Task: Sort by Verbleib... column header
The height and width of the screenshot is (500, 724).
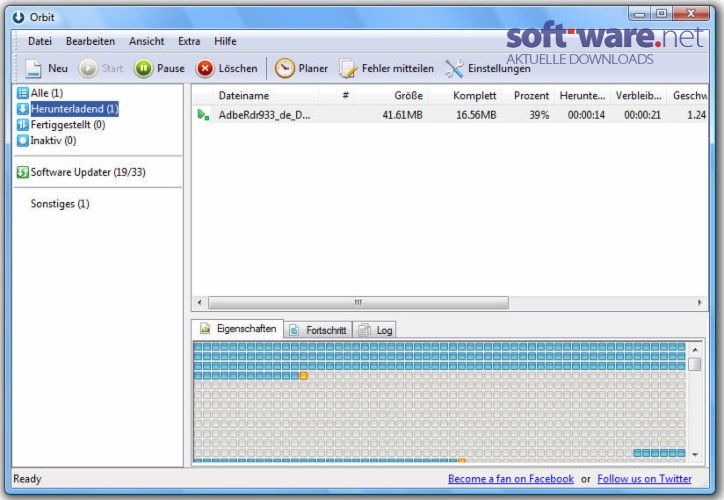Action: [x=639, y=96]
